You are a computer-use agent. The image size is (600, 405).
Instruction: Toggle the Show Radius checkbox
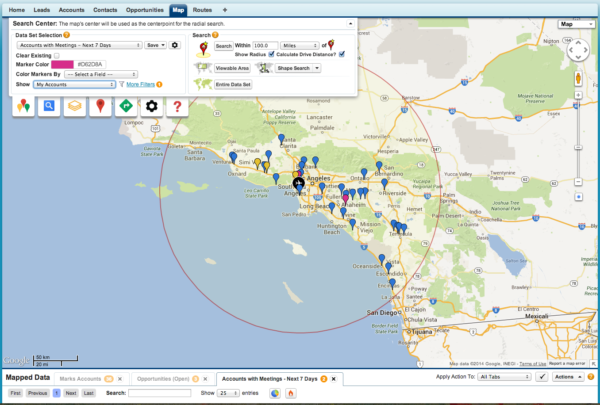coord(271,54)
